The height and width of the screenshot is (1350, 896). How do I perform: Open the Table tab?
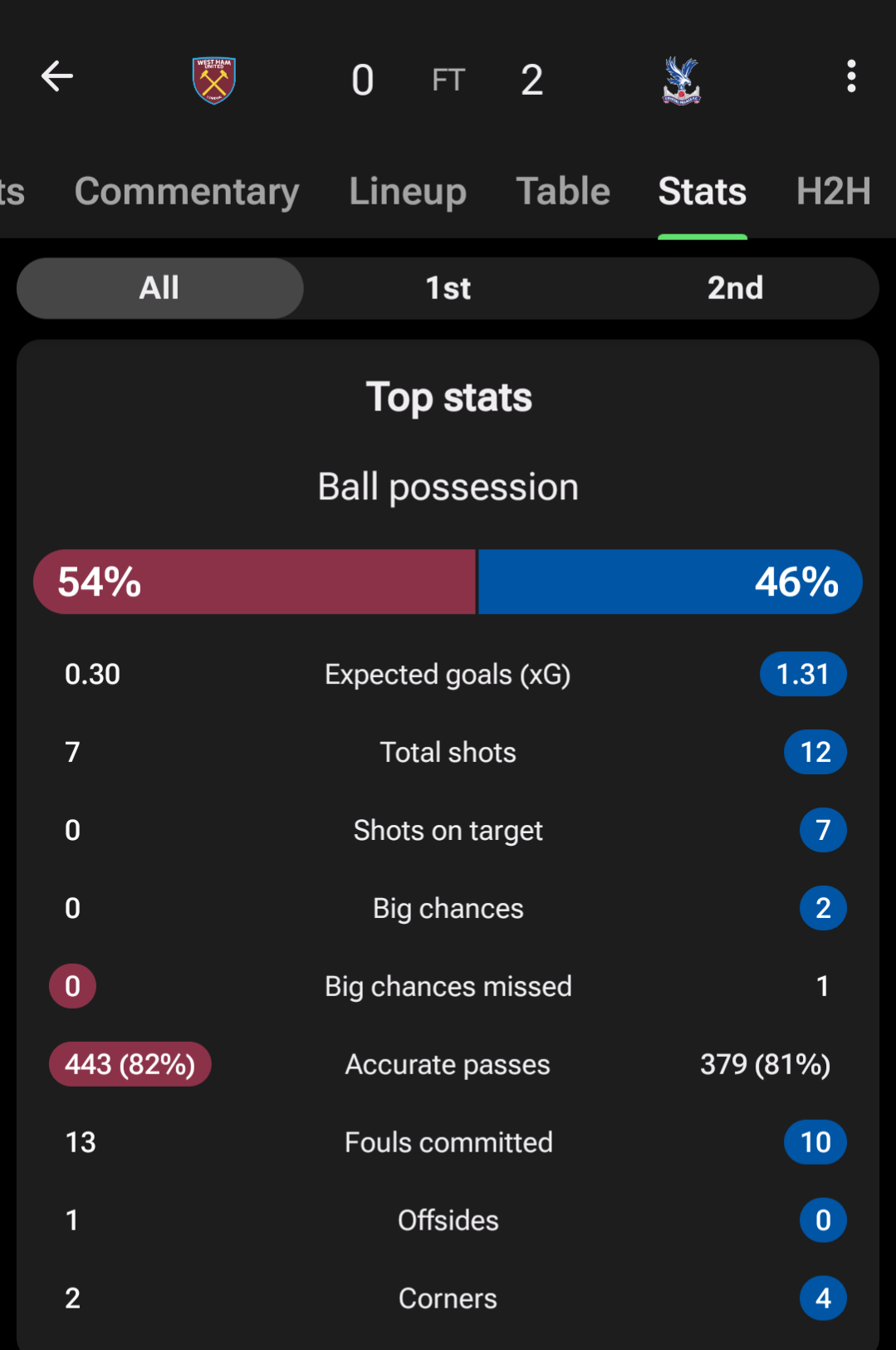point(563,191)
